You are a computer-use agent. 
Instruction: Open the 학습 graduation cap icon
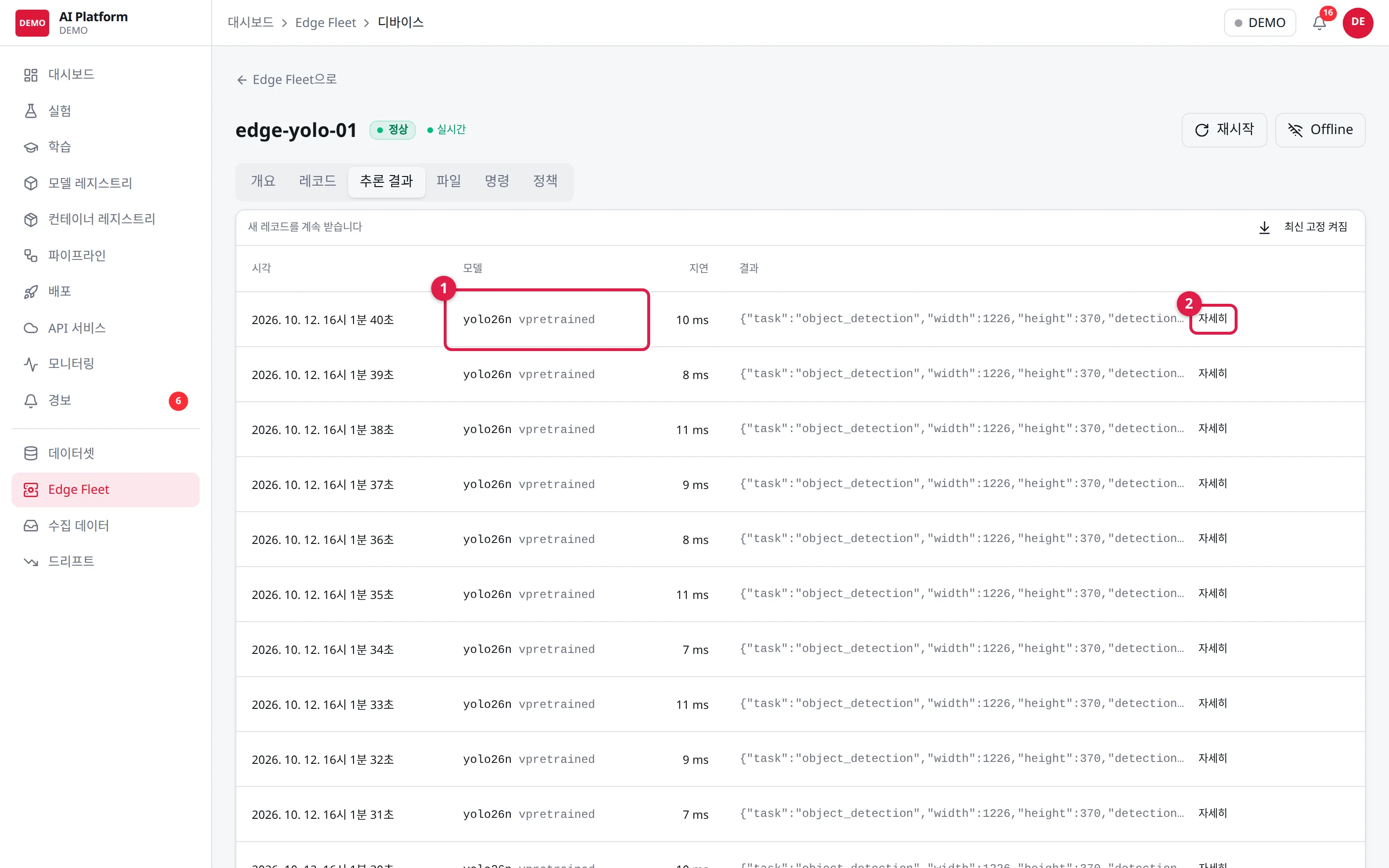click(31, 147)
